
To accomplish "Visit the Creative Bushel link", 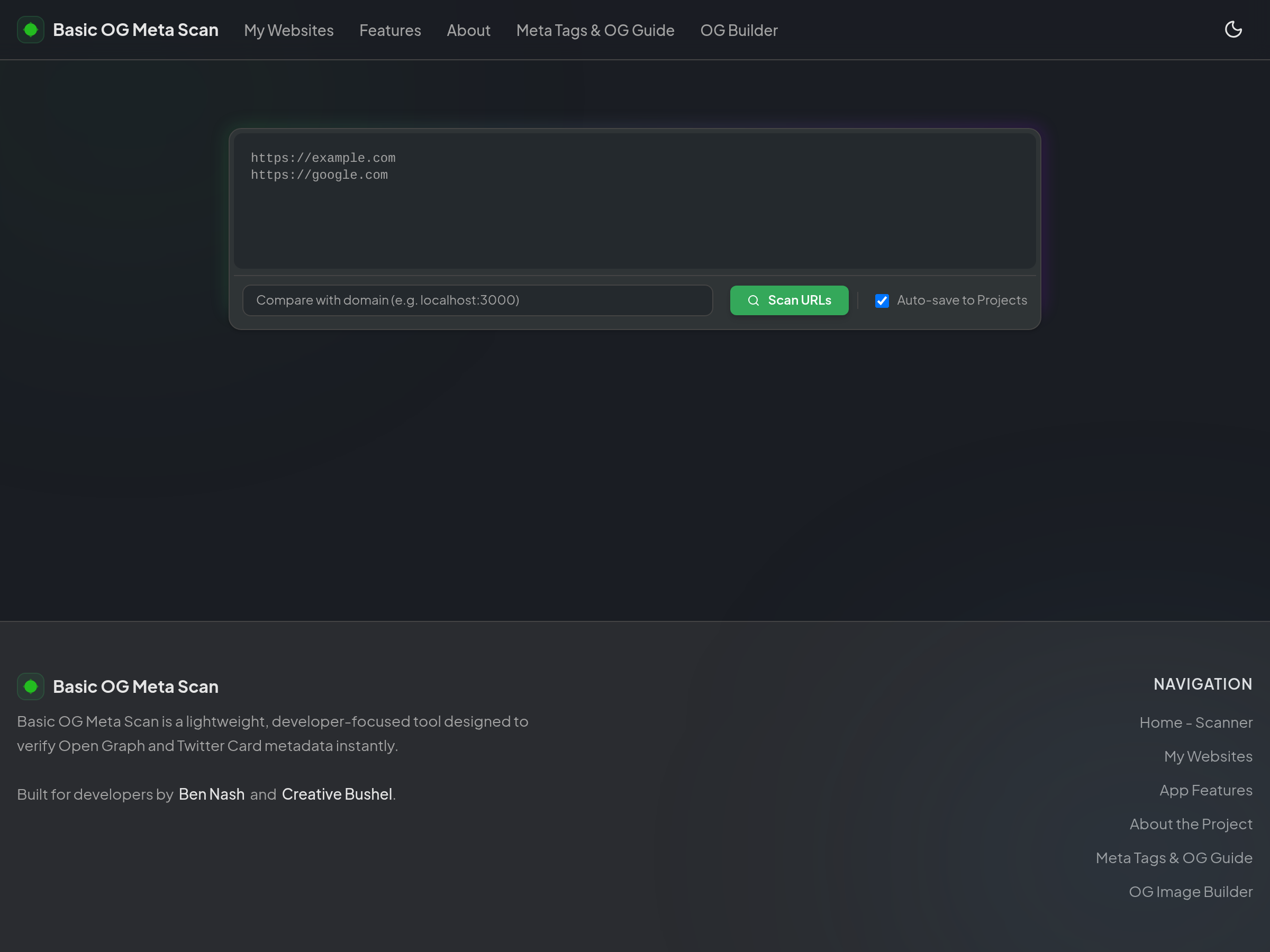I will pos(337,794).
